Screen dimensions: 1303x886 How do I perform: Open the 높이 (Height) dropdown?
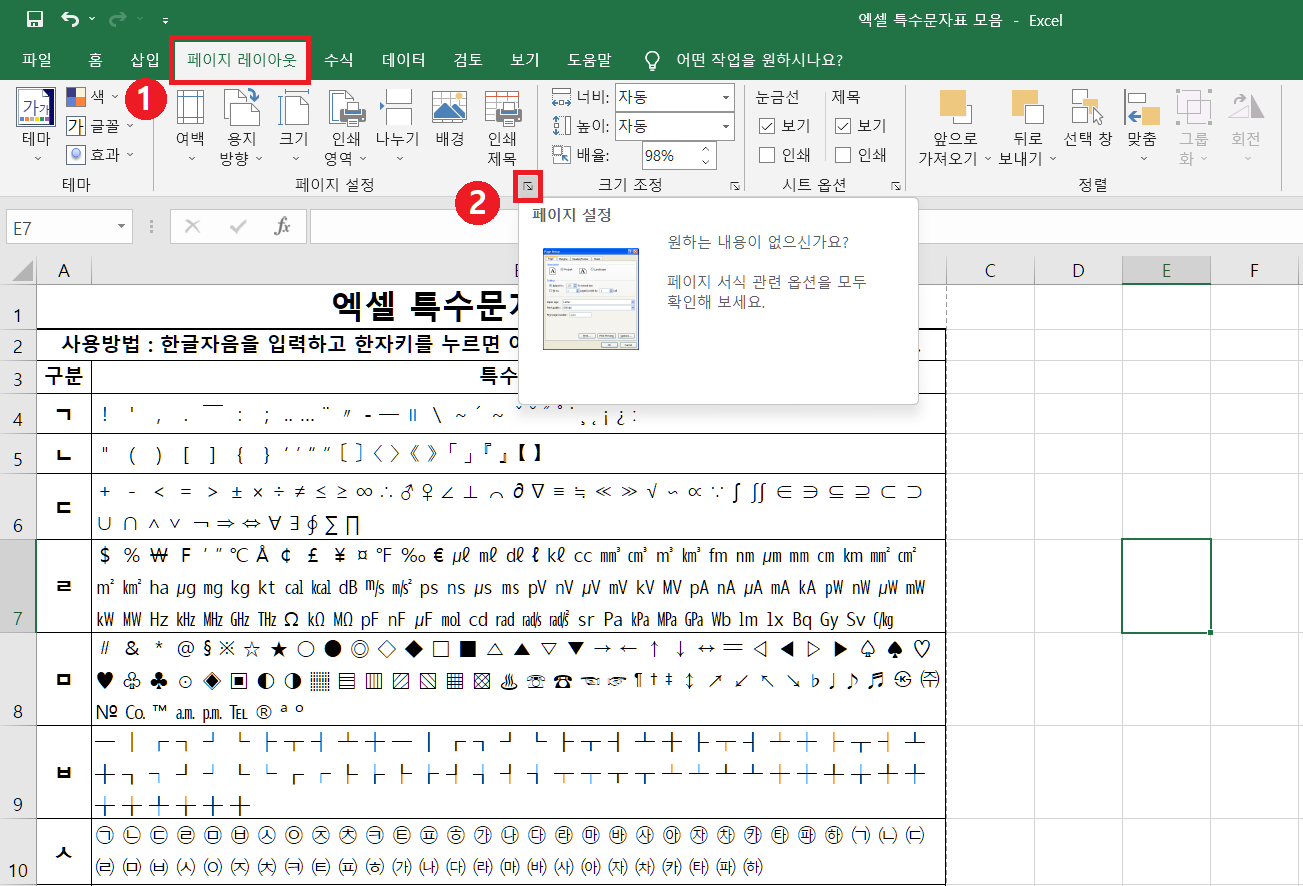725,126
